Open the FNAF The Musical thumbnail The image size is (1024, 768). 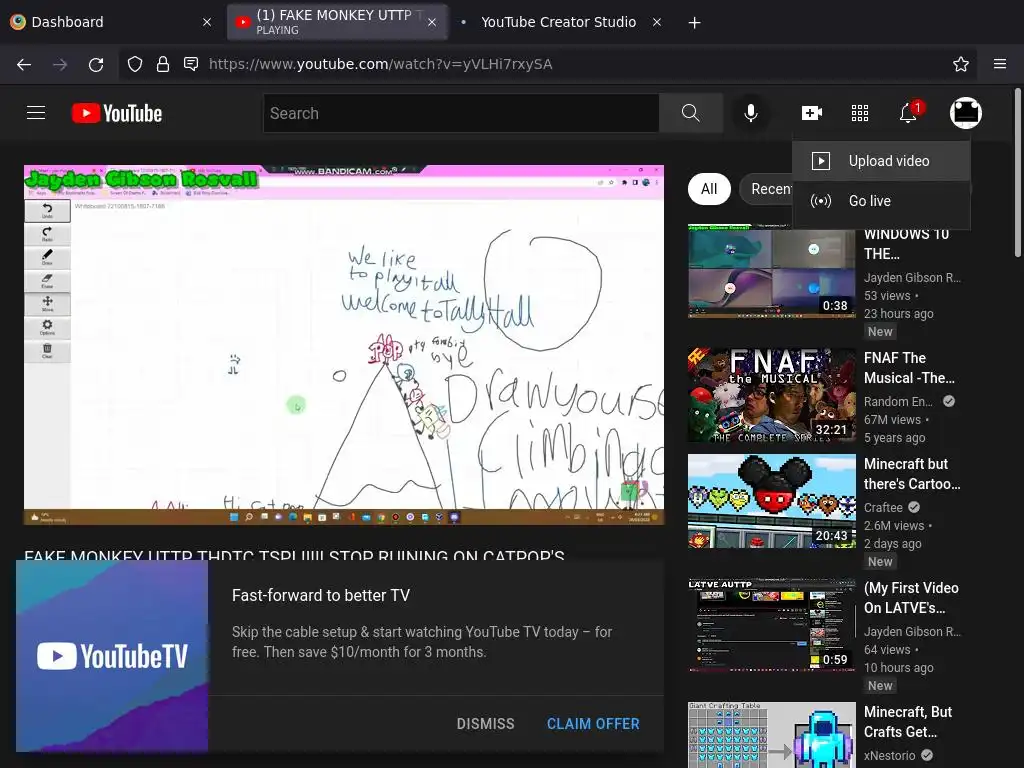coord(772,395)
